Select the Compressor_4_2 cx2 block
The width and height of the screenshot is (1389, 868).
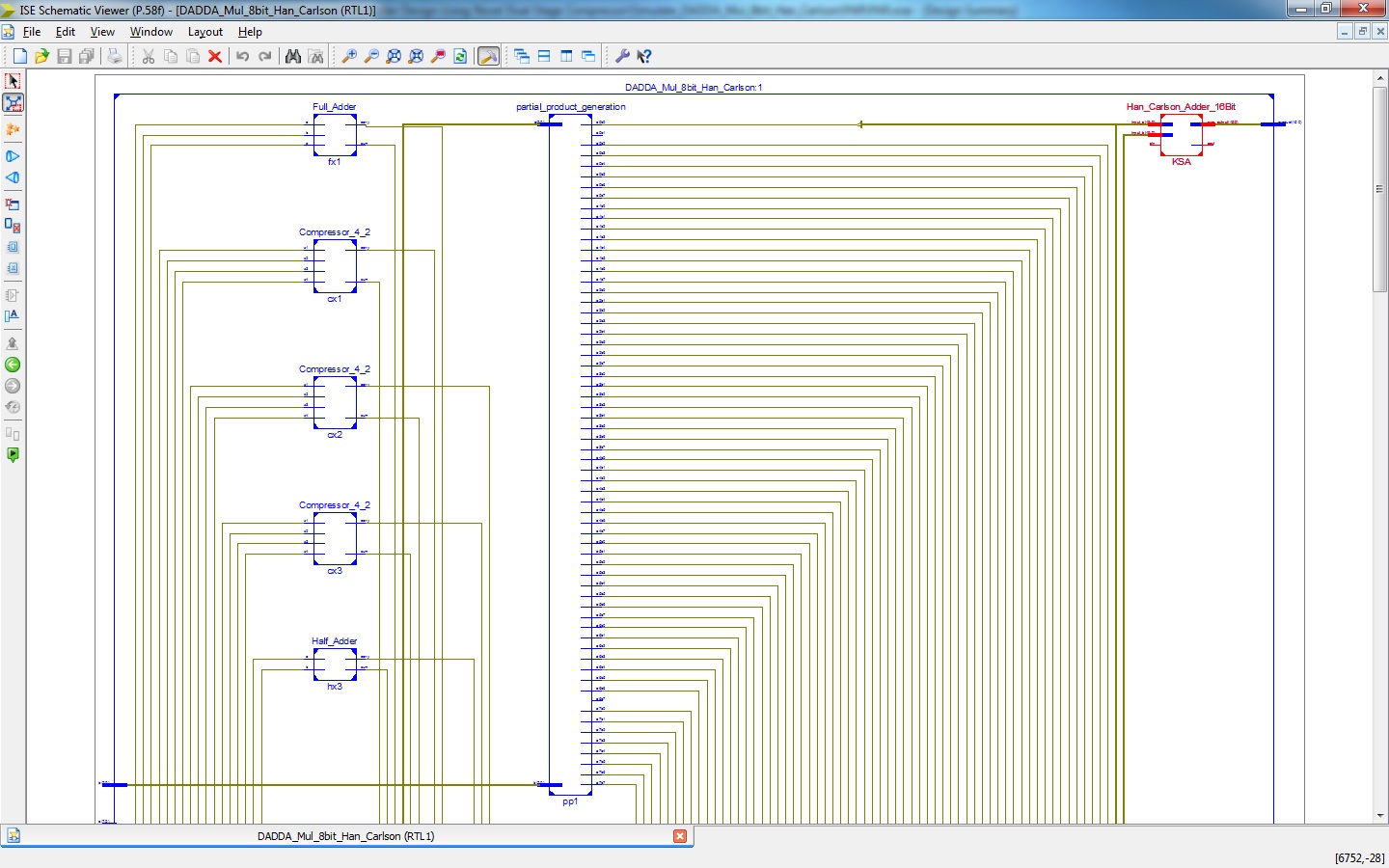point(335,402)
